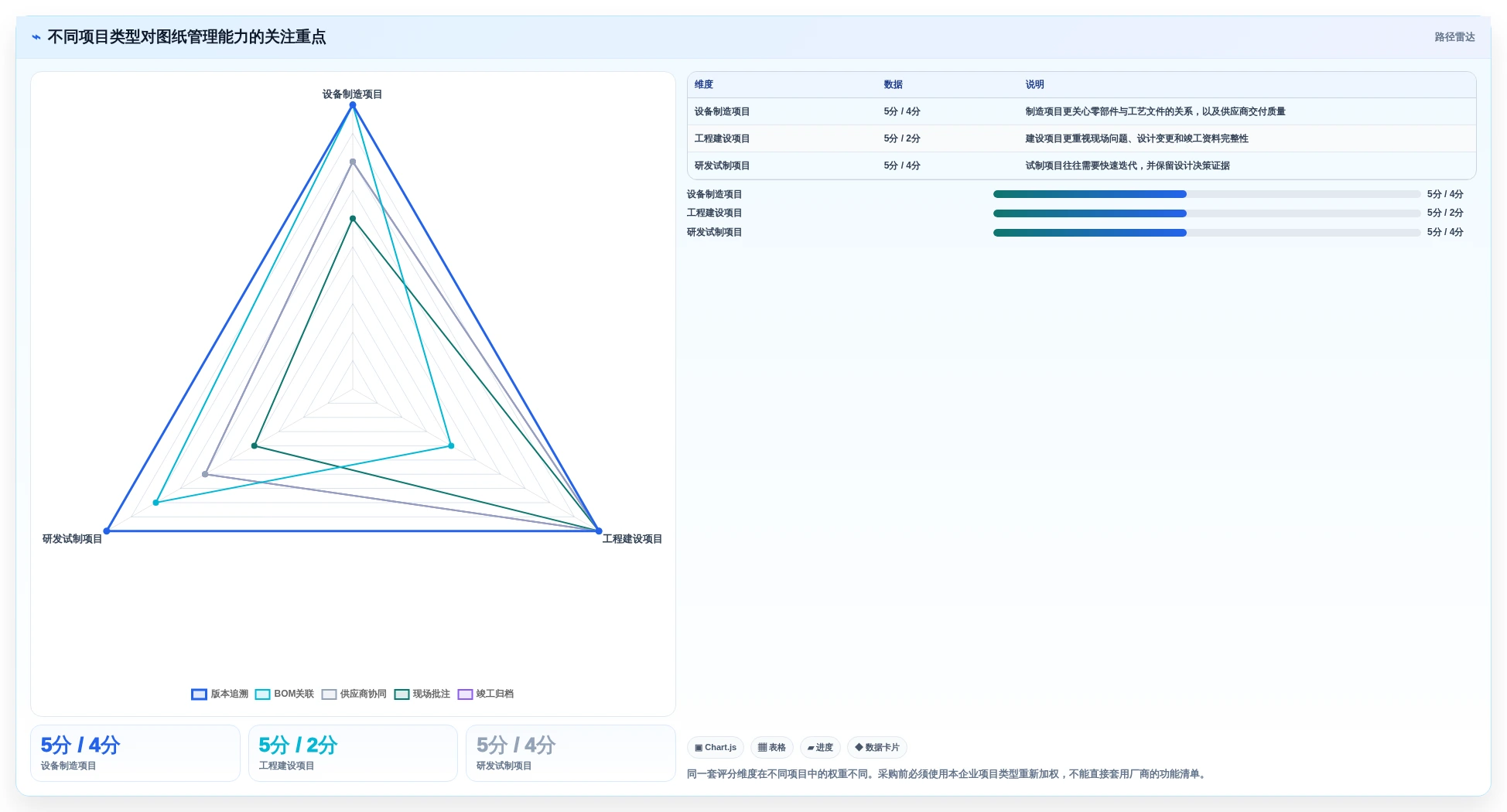This screenshot has height=812, width=1507.
Task: Click the 研发试制项目 radar axis label
Action: click(x=72, y=539)
